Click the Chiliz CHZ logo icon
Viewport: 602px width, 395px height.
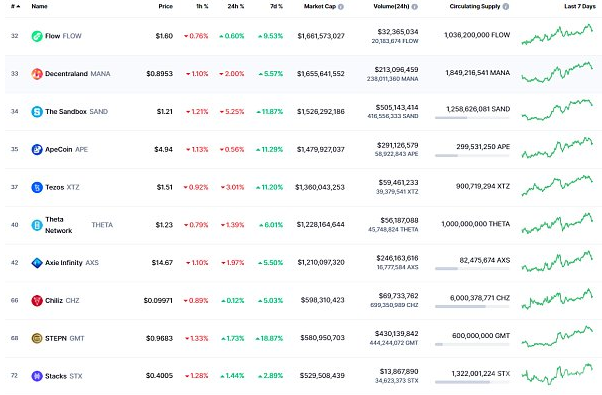coord(37,301)
